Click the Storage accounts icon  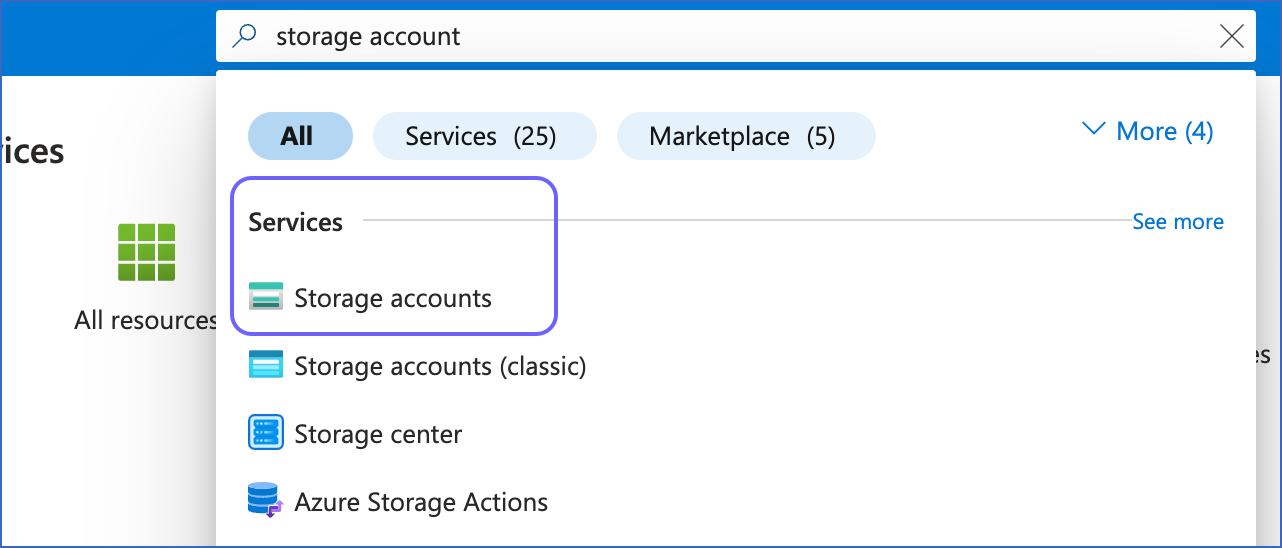click(266, 297)
